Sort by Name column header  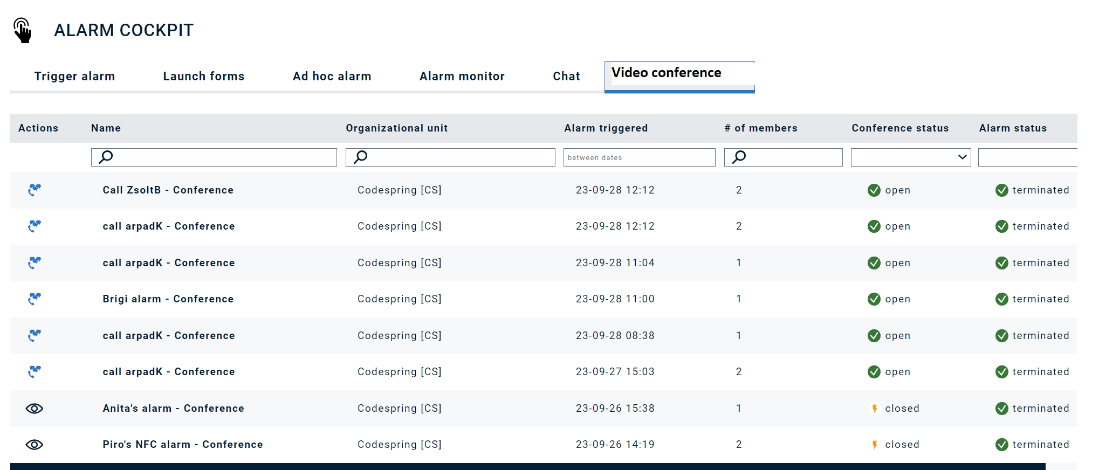pos(106,128)
